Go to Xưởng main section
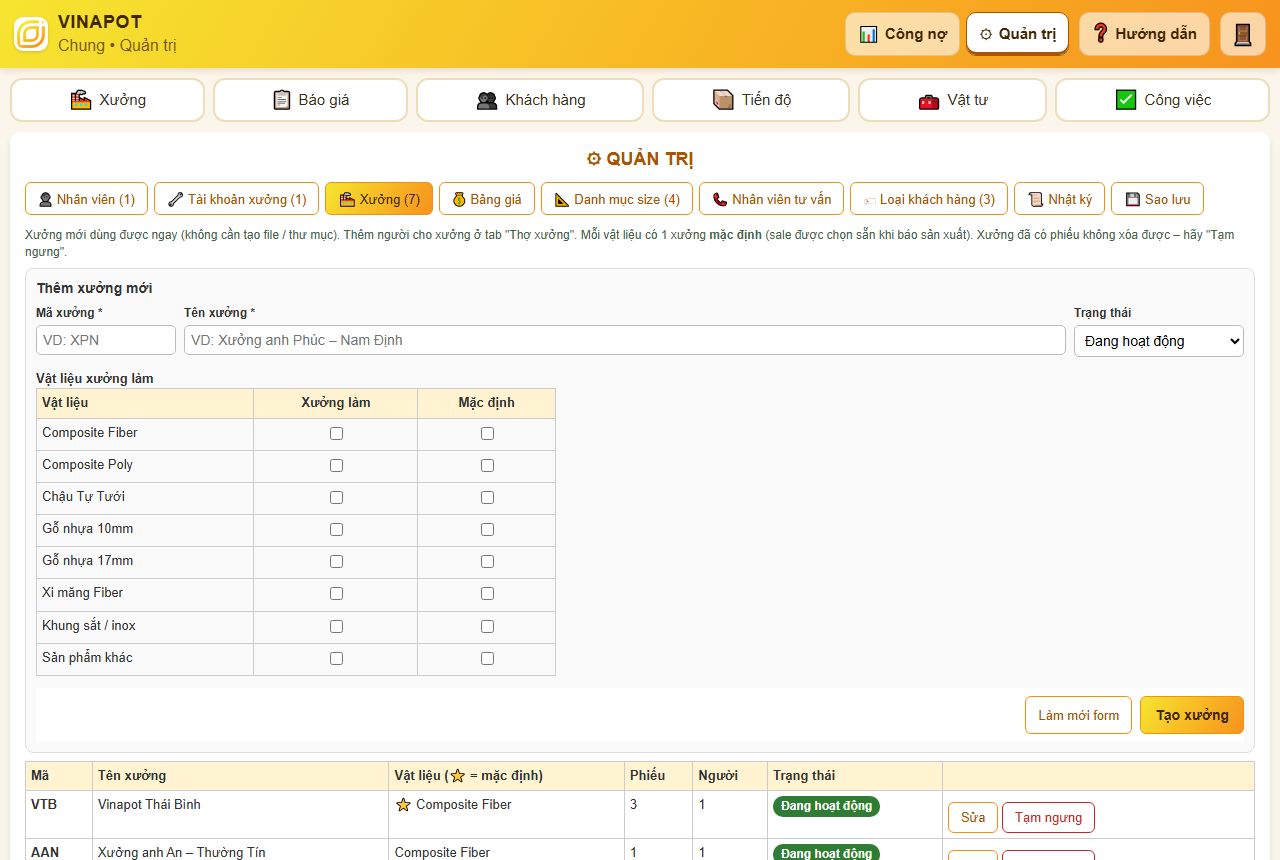1280x860 pixels. click(108, 100)
